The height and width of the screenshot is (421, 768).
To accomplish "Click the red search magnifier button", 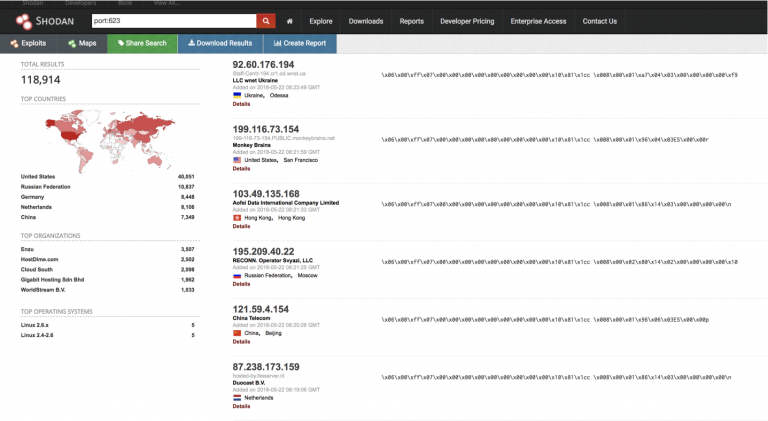I will [266, 20].
